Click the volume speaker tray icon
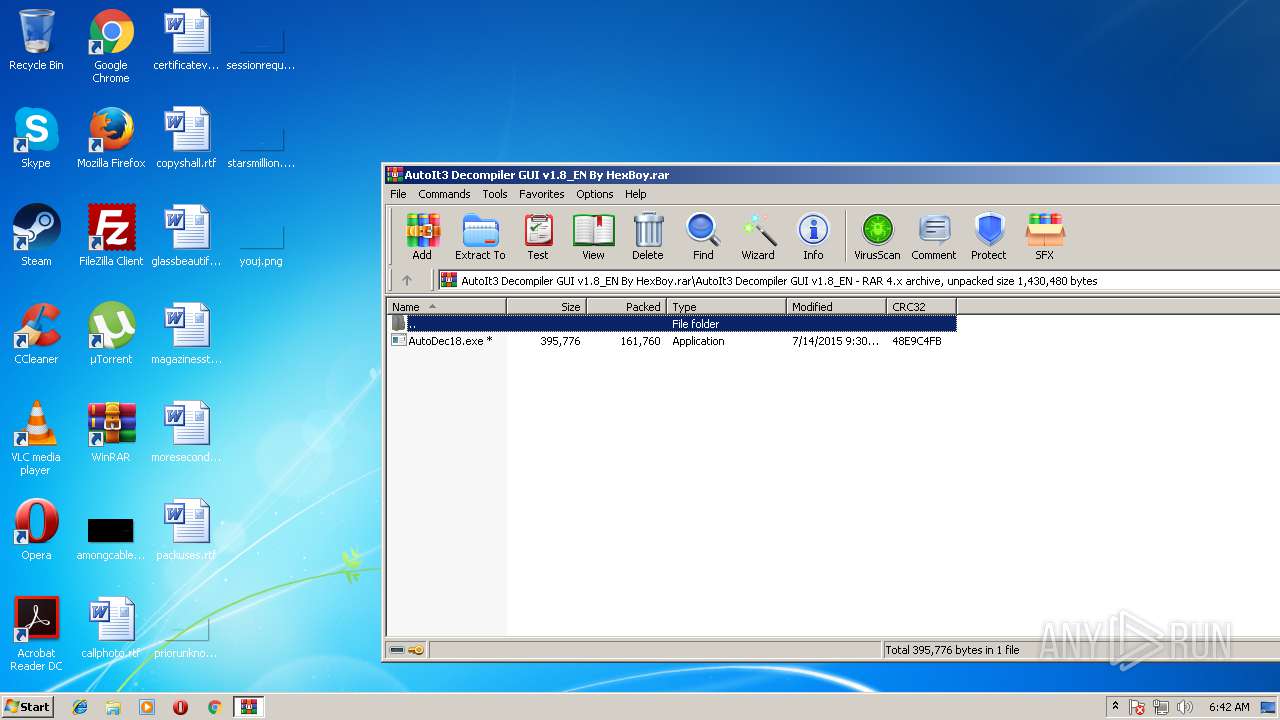This screenshot has width=1280, height=720. pos(1186,707)
